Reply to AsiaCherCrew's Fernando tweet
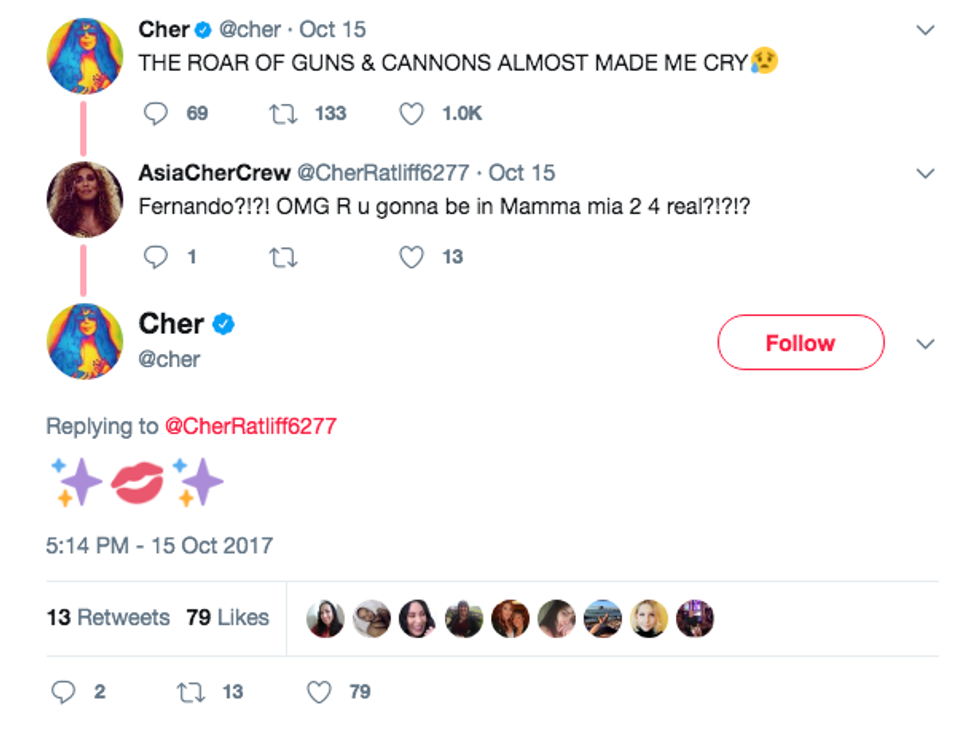 [x=157, y=257]
